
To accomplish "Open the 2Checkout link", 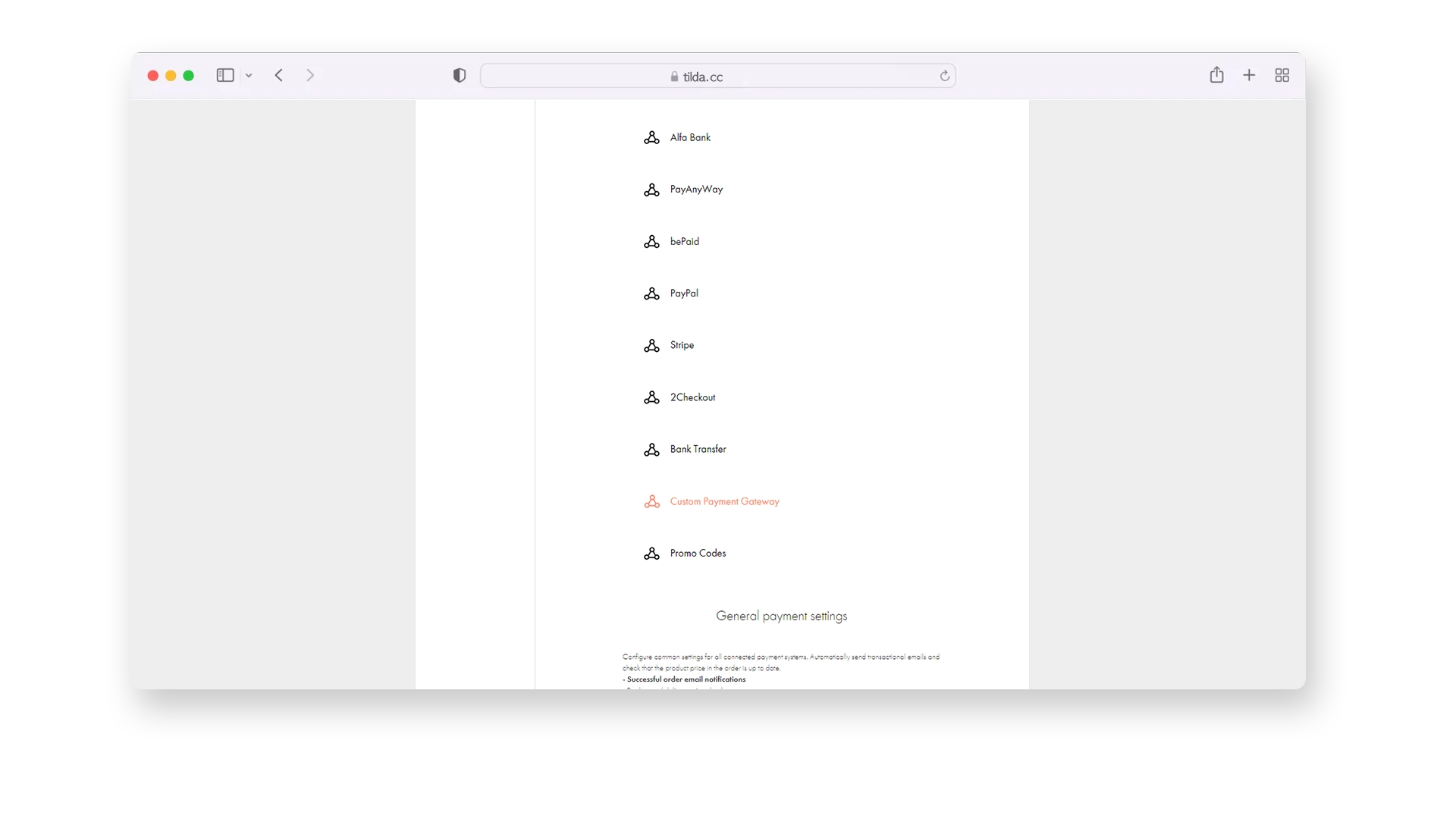I will pos(692,397).
